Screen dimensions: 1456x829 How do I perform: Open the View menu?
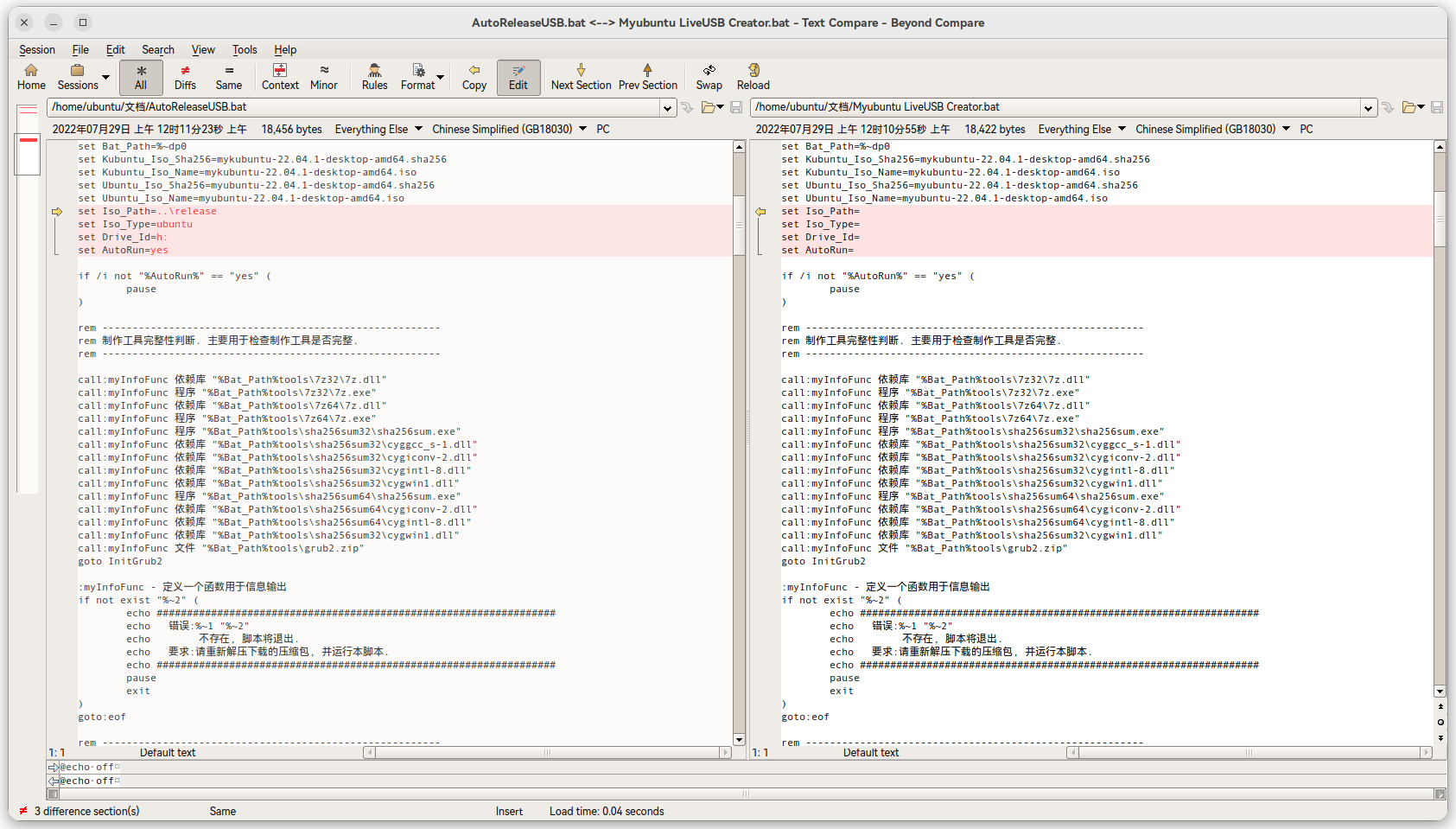(203, 50)
